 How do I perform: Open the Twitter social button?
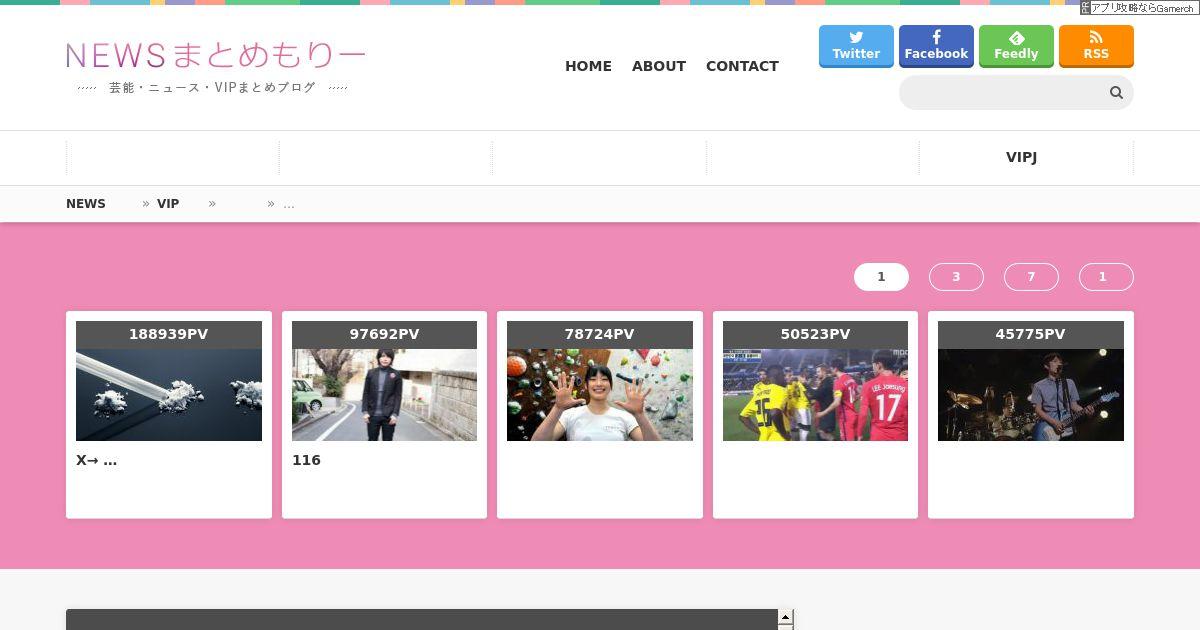pos(856,46)
